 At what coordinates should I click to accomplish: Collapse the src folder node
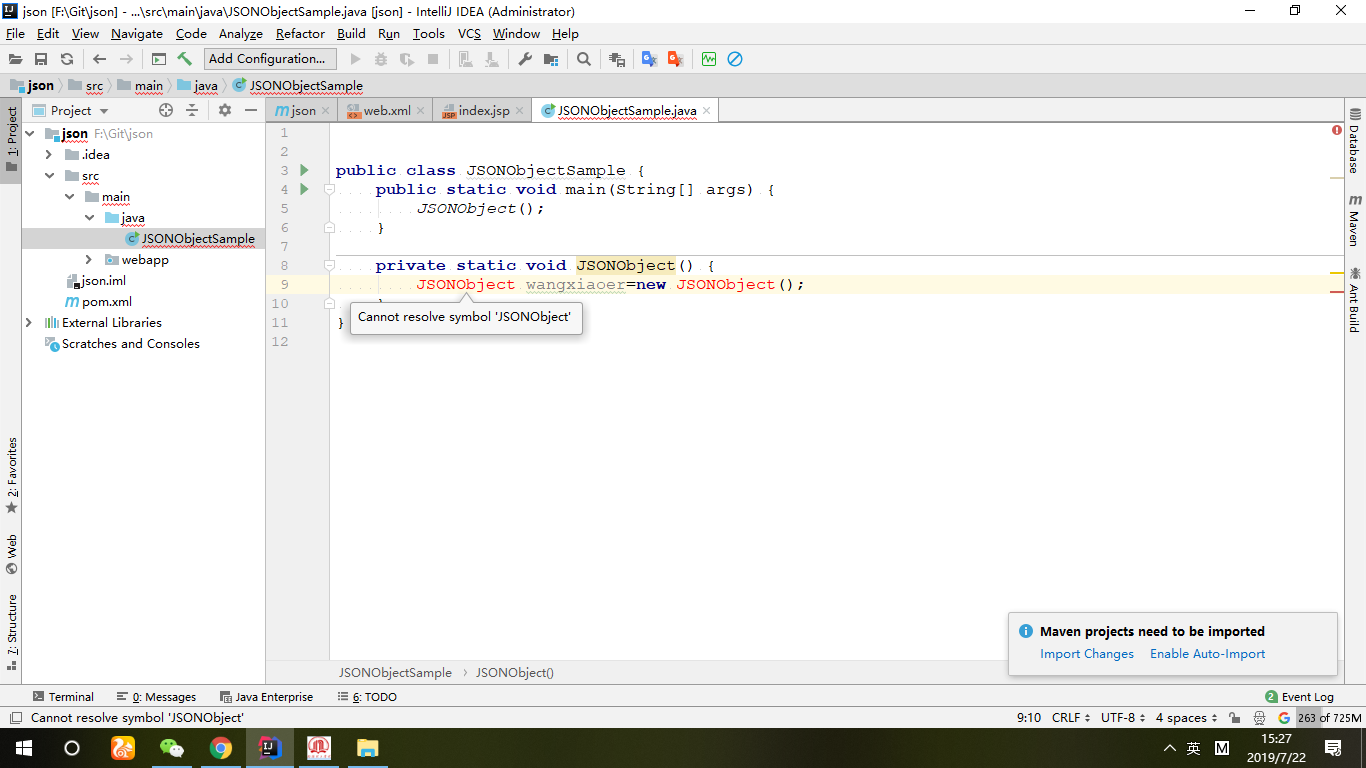click(x=48, y=175)
